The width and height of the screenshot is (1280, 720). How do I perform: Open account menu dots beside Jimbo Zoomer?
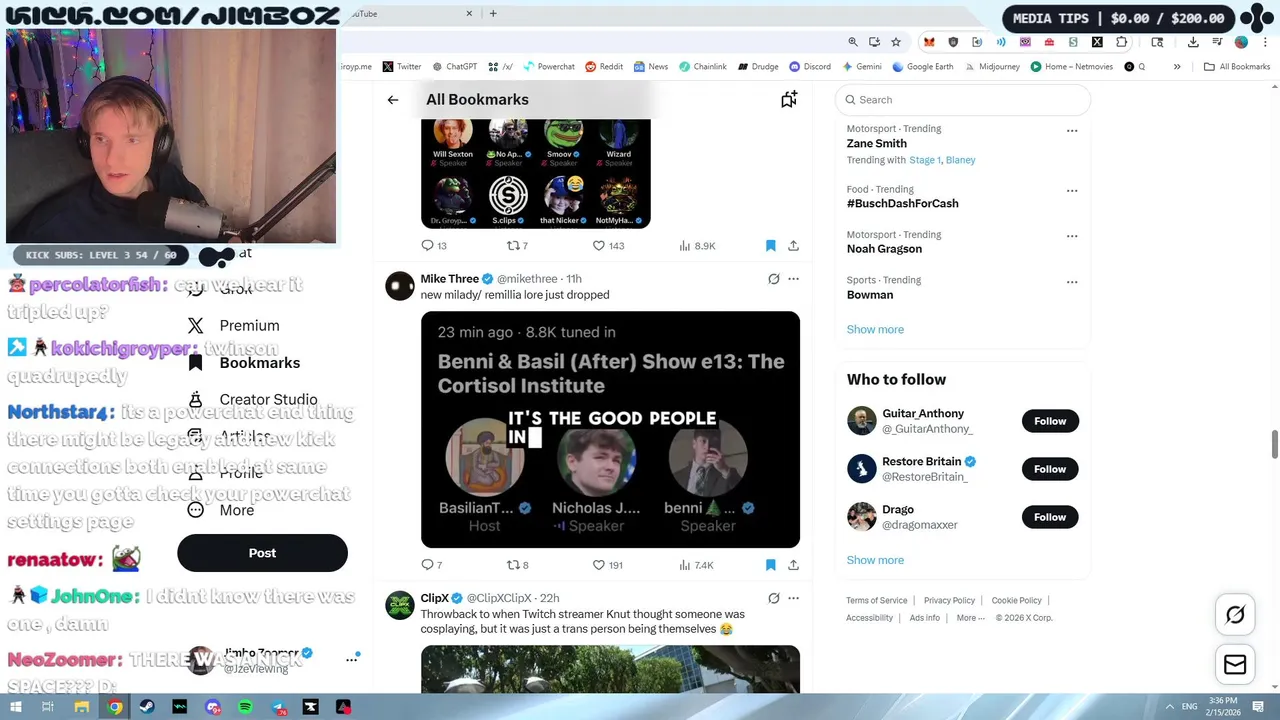(351, 659)
